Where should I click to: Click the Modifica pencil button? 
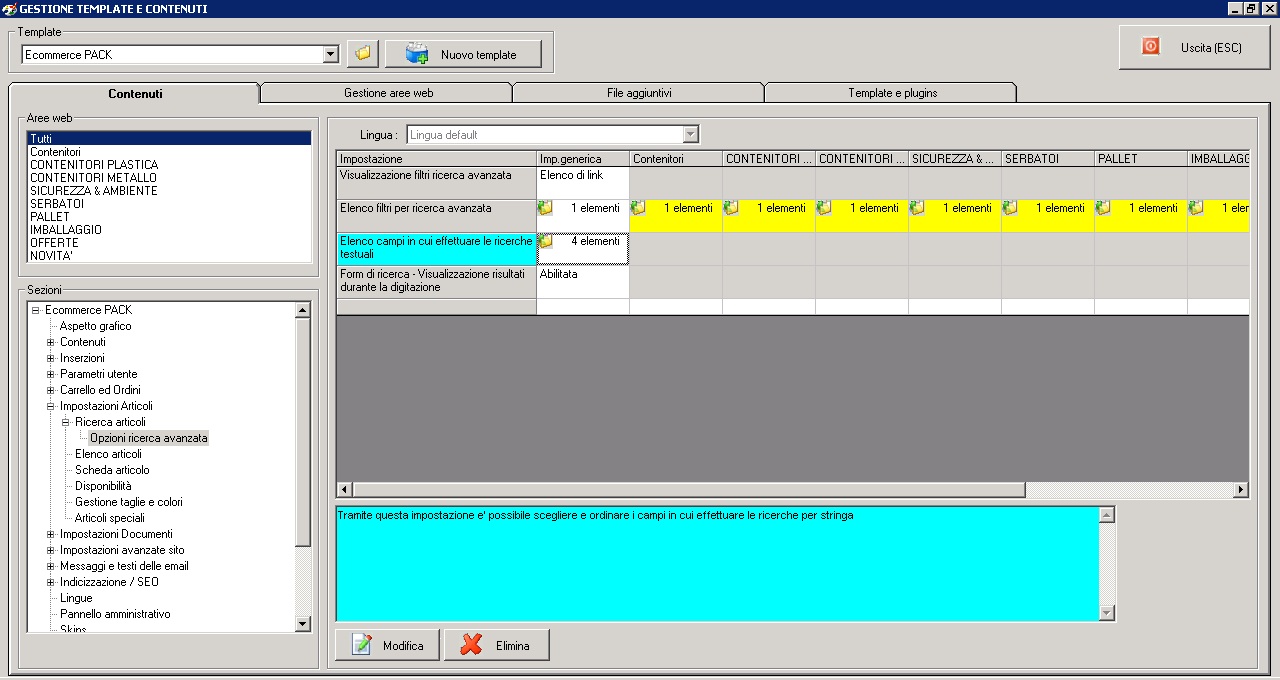click(387, 645)
